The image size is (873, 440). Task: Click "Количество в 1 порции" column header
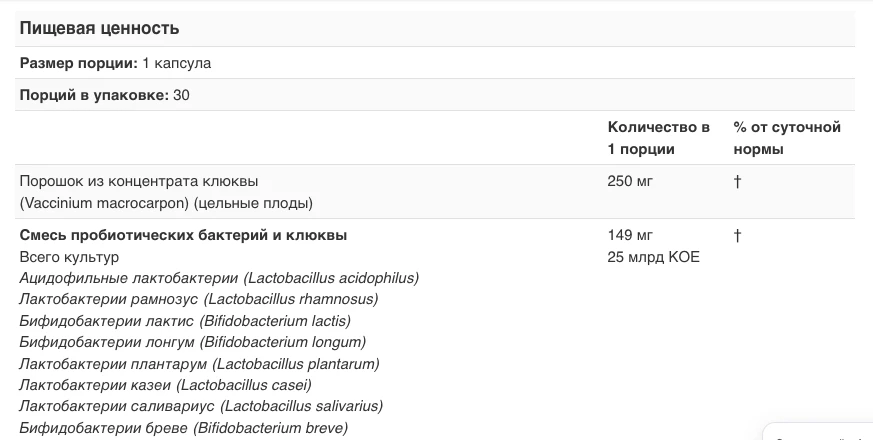[x=659, y=138]
